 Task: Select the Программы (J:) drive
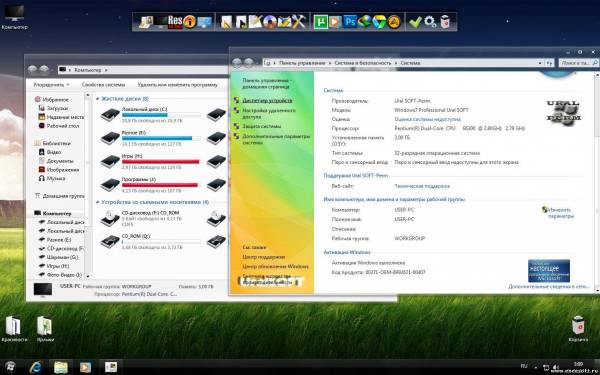click(x=149, y=185)
